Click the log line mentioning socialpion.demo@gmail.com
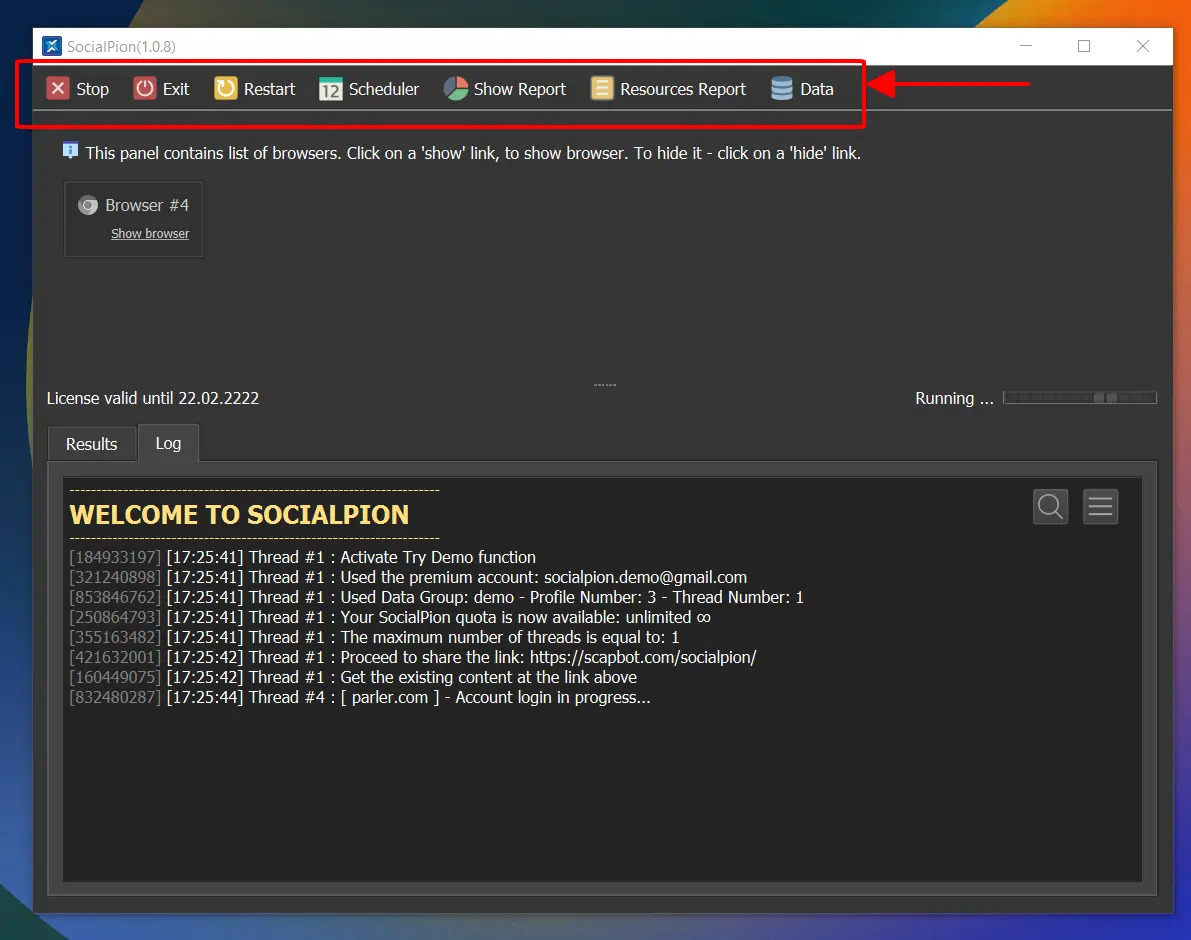Screen dimensions: 1191x940 click(x=408, y=577)
